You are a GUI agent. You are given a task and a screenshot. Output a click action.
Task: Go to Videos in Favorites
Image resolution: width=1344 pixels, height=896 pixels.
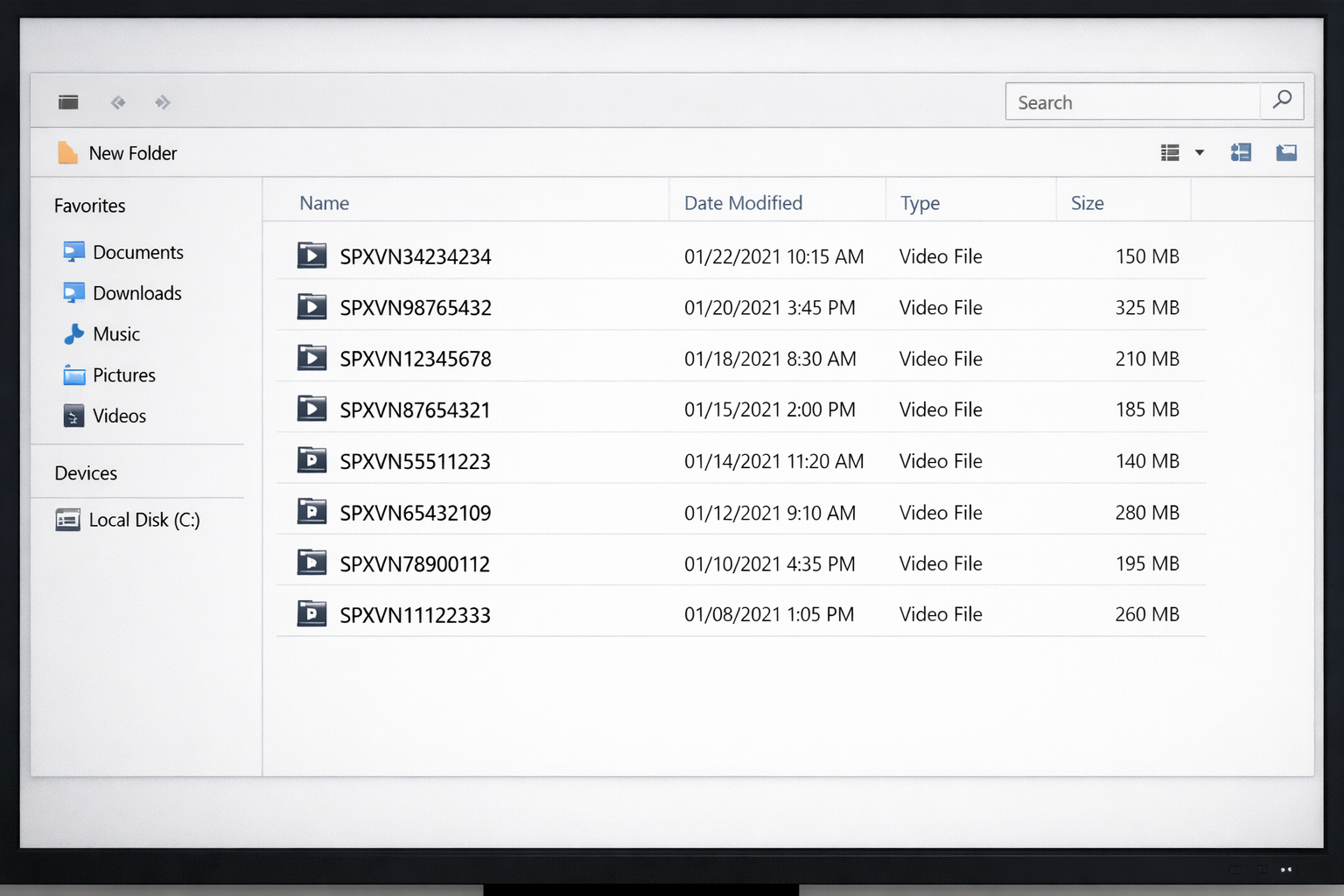point(119,416)
